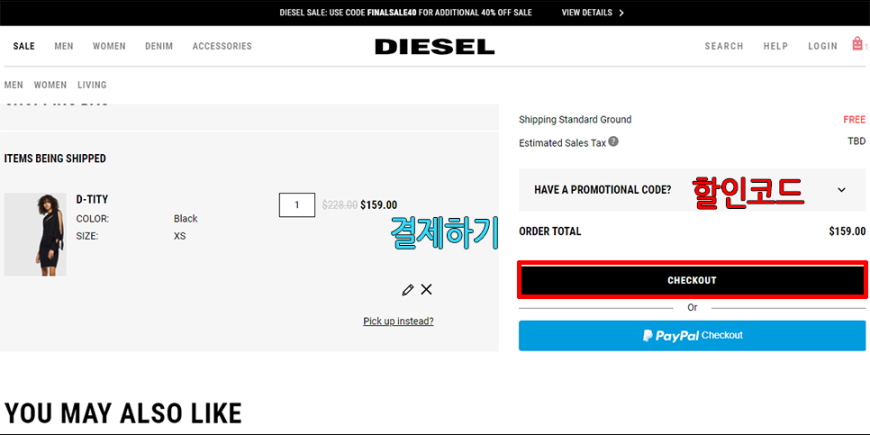Click the Pick up instead link
Viewport: 870px width, 435px height.
[x=398, y=321]
